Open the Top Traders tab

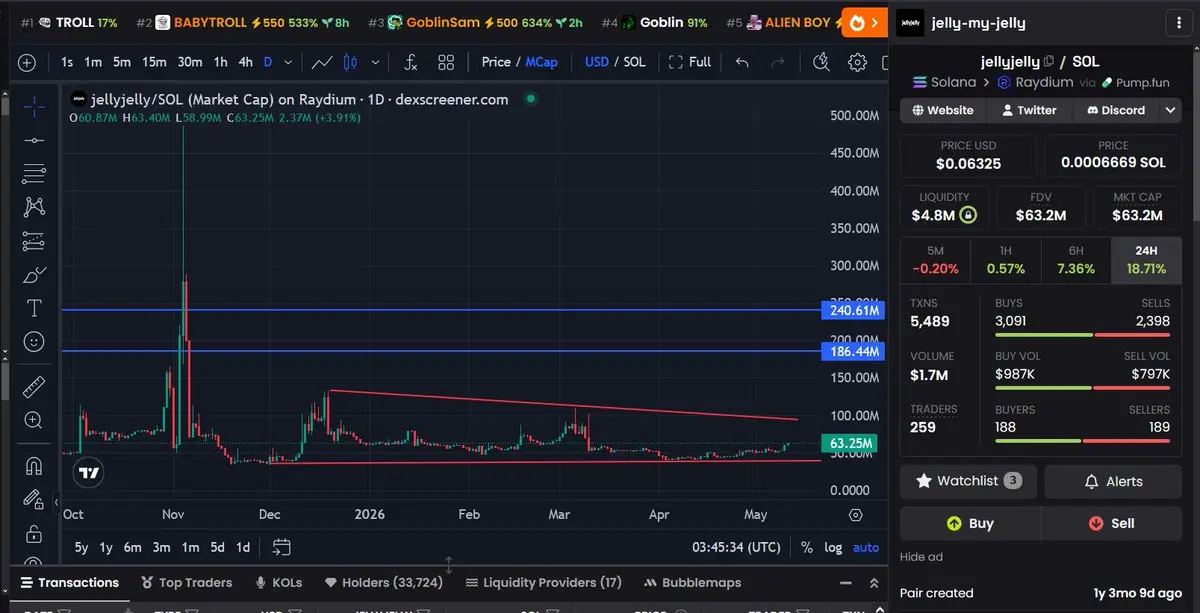pos(186,582)
